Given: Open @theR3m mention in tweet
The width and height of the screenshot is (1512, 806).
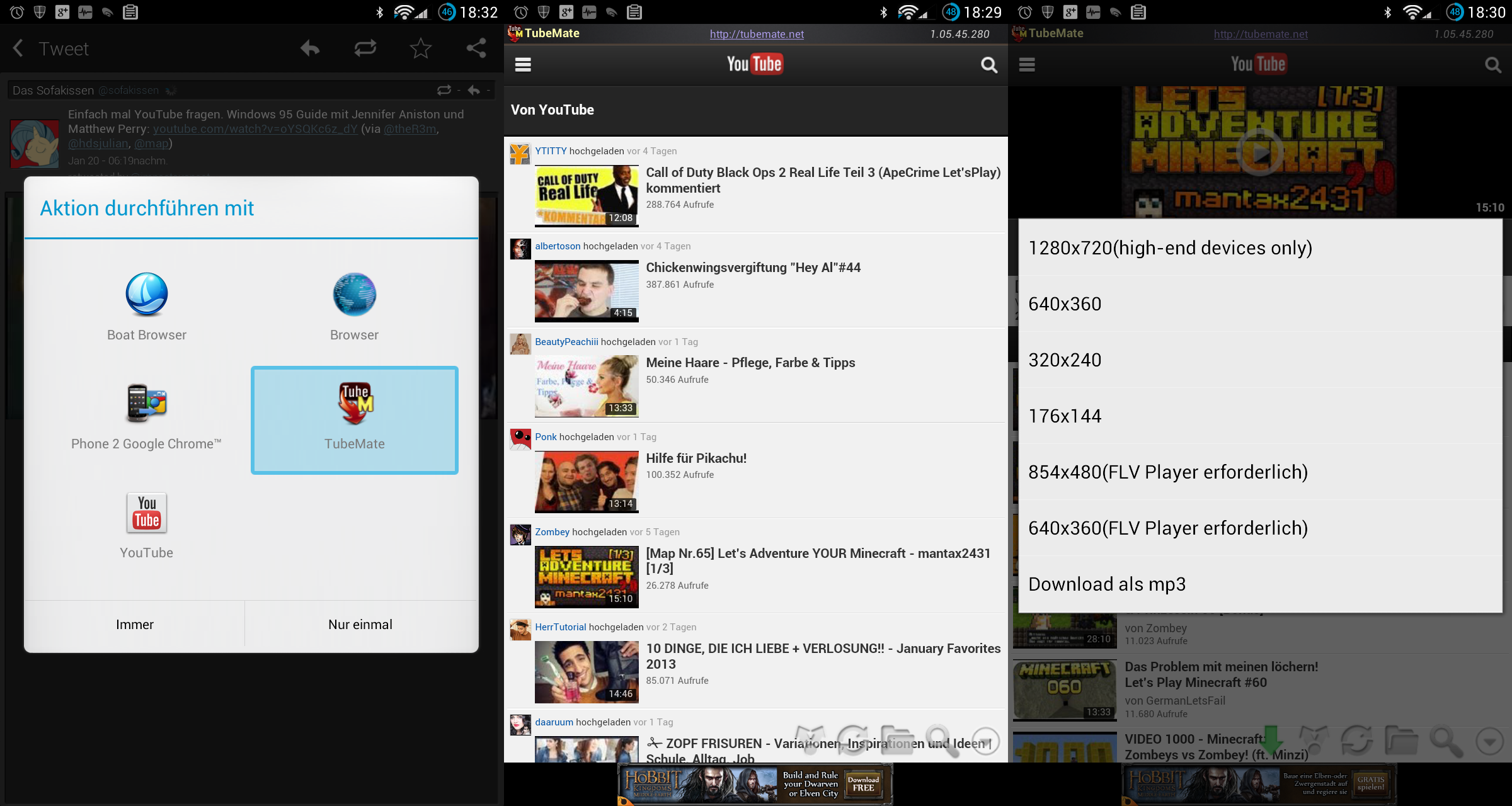Looking at the screenshot, I should click(x=410, y=129).
